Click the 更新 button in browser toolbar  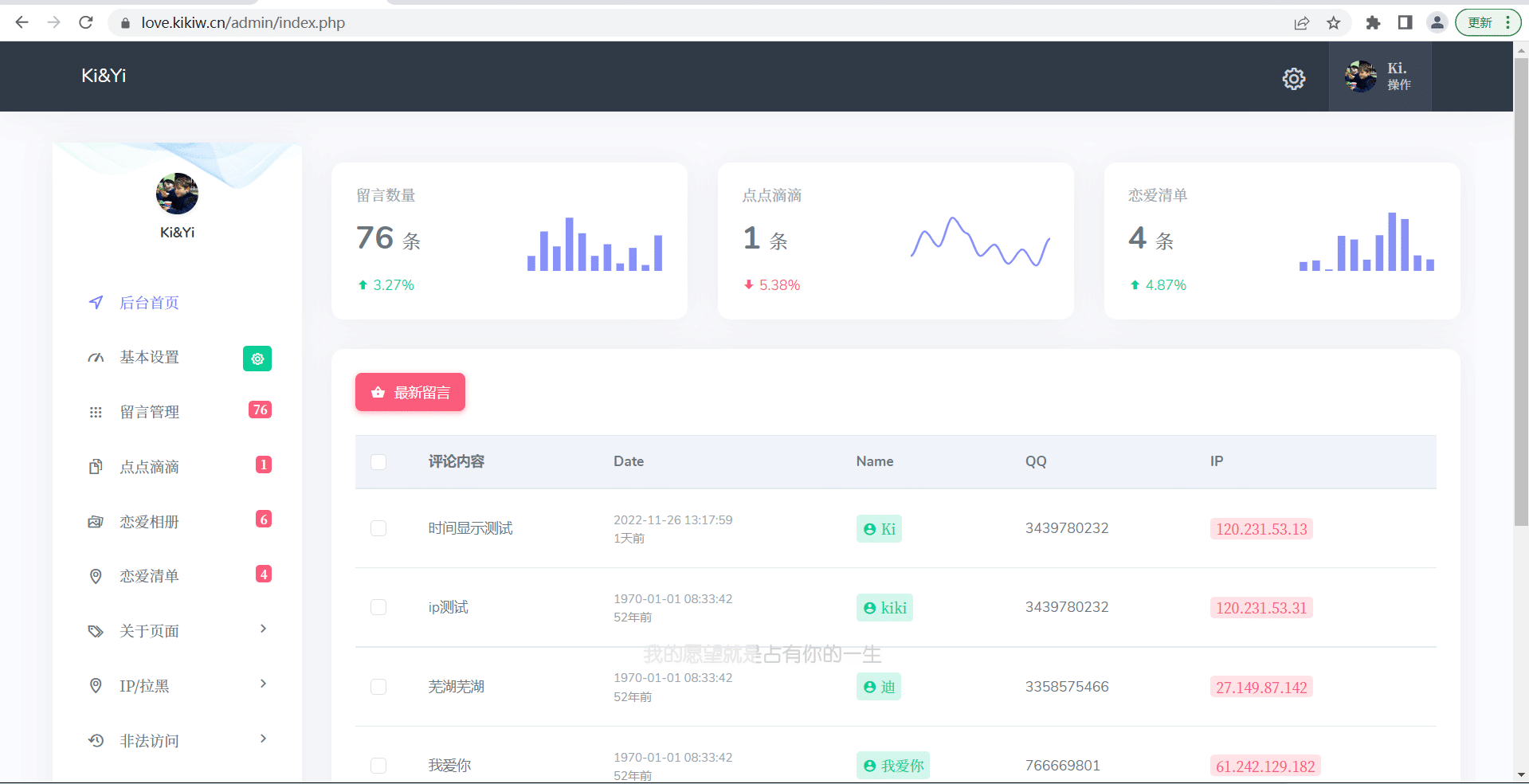pyautogui.click(x=1480, y=22)
